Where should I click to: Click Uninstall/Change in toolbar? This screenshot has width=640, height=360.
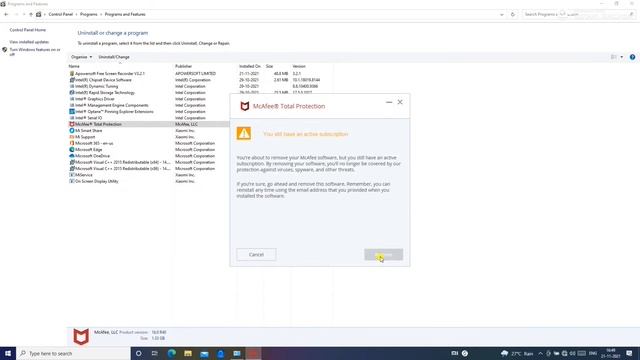[x=114, y=57]
